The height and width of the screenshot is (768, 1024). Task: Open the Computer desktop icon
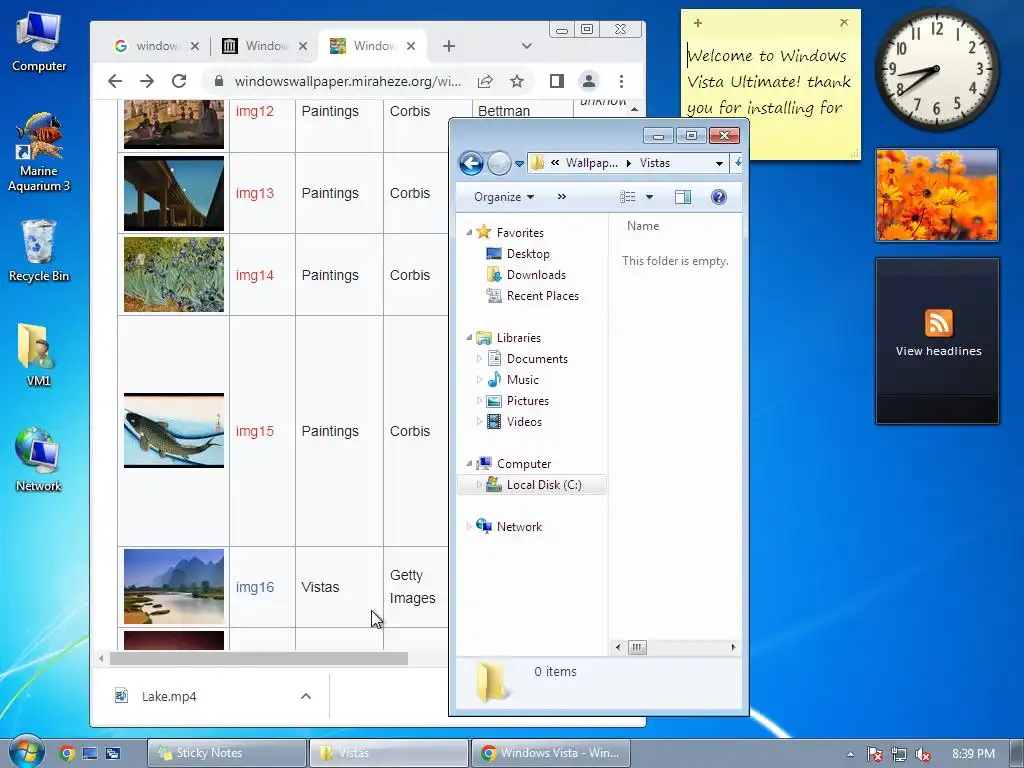click(39, 42)
